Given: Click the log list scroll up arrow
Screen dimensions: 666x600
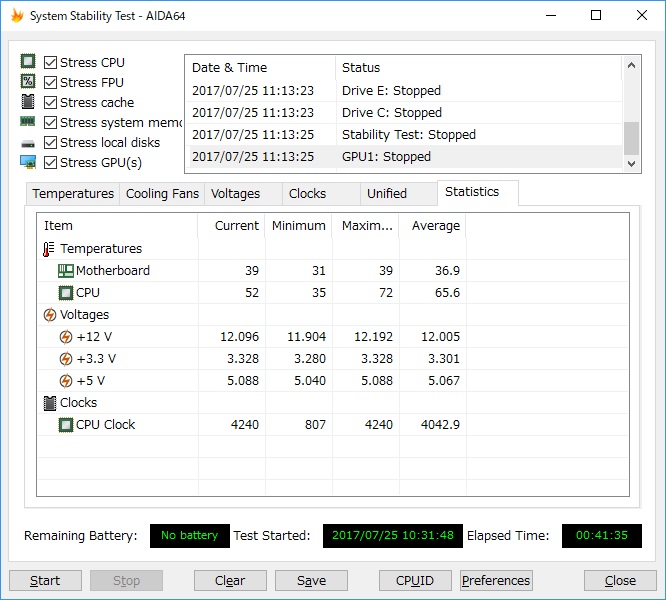Looking at the screenshot, I should [632, 65].
